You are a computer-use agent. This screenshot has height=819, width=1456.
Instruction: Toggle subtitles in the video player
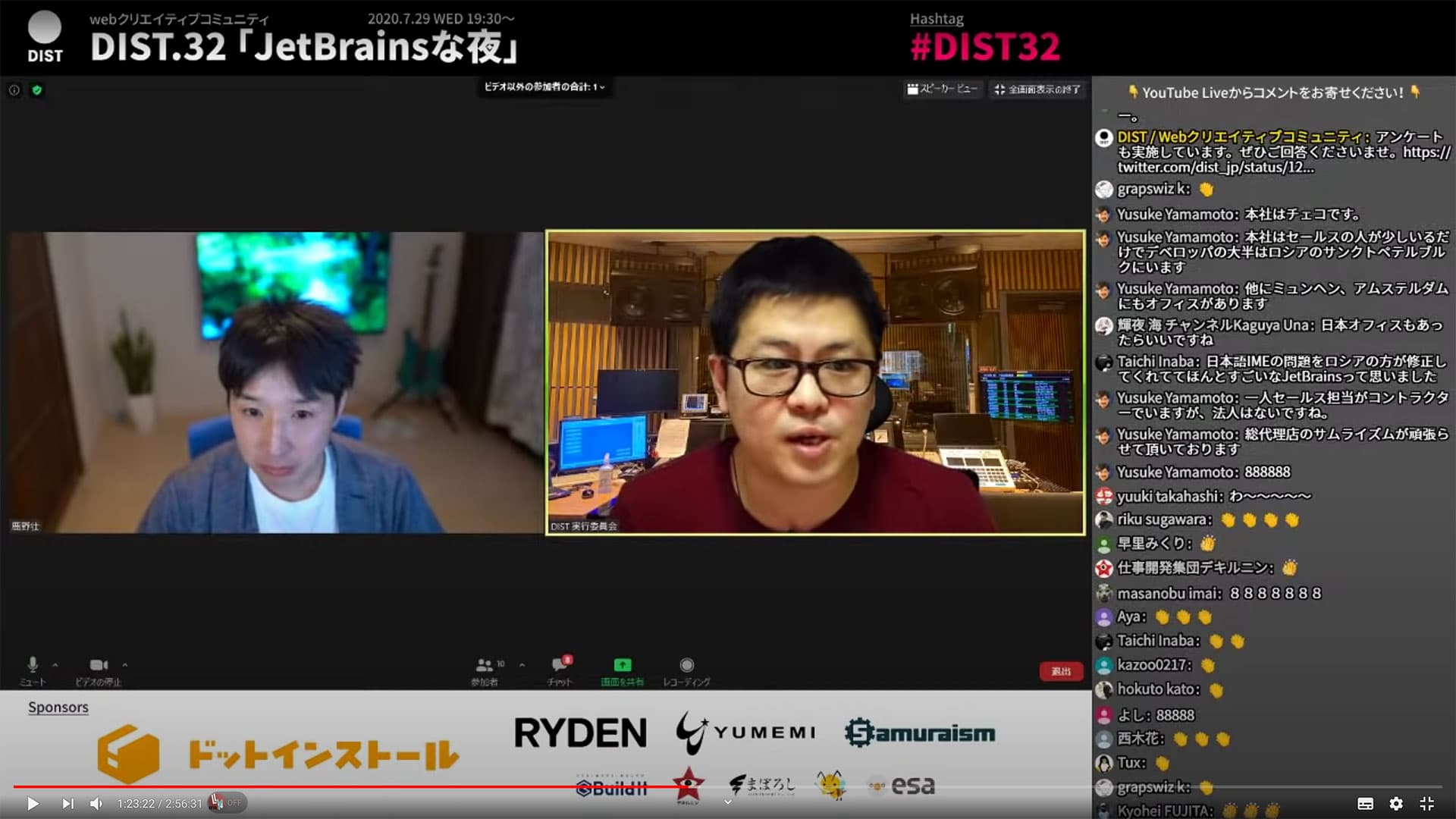click(x=1364, y=802)
